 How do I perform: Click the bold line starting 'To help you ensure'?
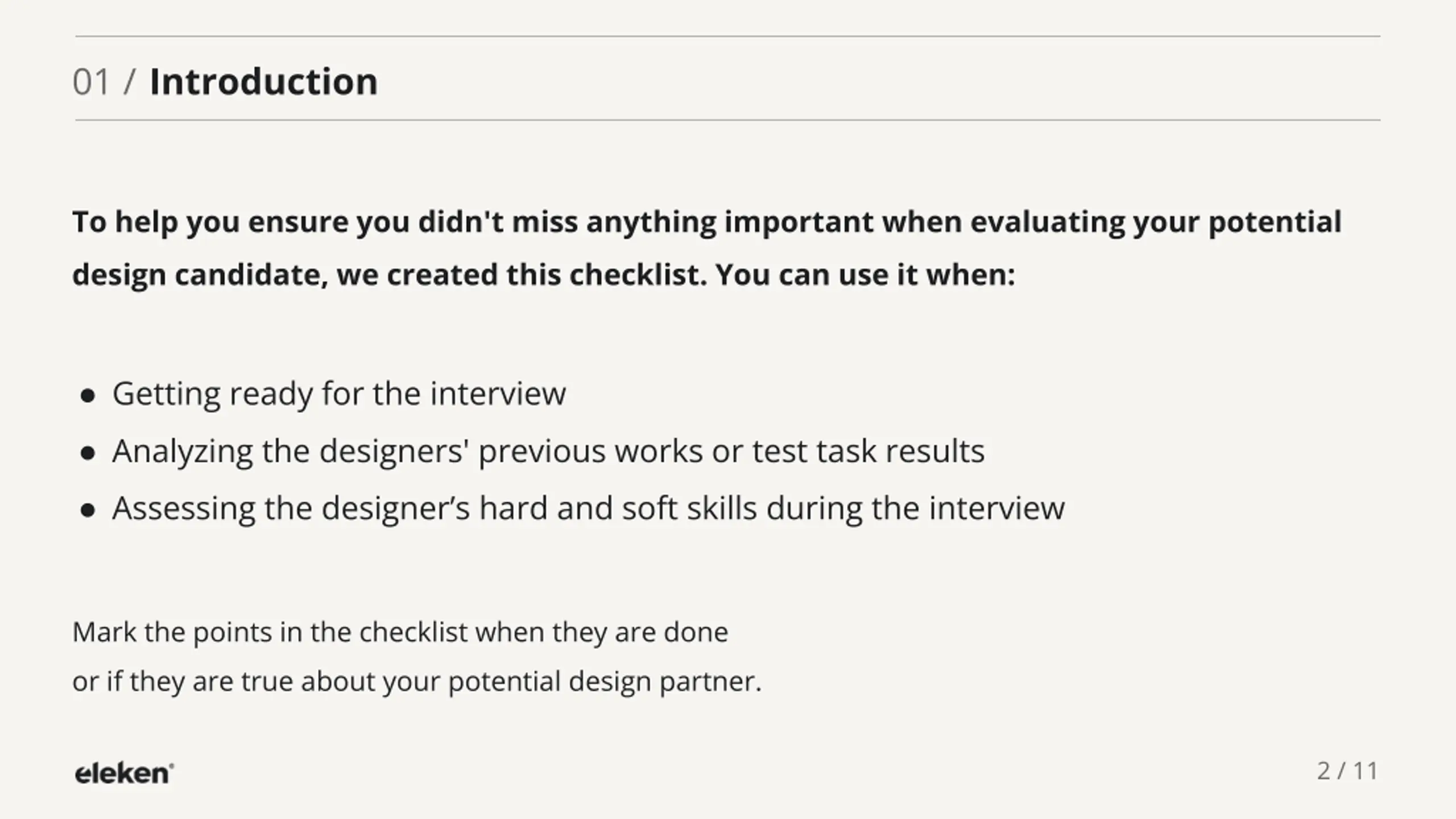click(707, 222)
